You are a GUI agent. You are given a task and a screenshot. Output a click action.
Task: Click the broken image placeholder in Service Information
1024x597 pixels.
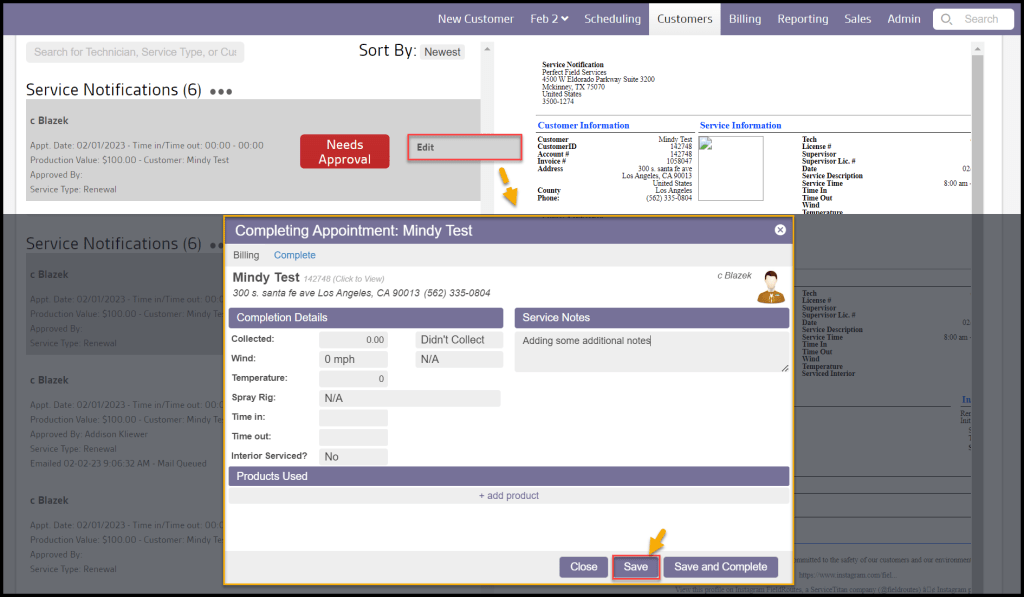730,168
